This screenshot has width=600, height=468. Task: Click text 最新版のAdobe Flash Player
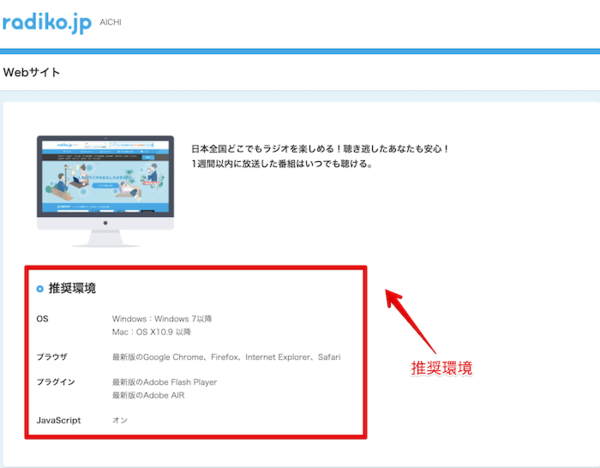(x=165, y=382)
